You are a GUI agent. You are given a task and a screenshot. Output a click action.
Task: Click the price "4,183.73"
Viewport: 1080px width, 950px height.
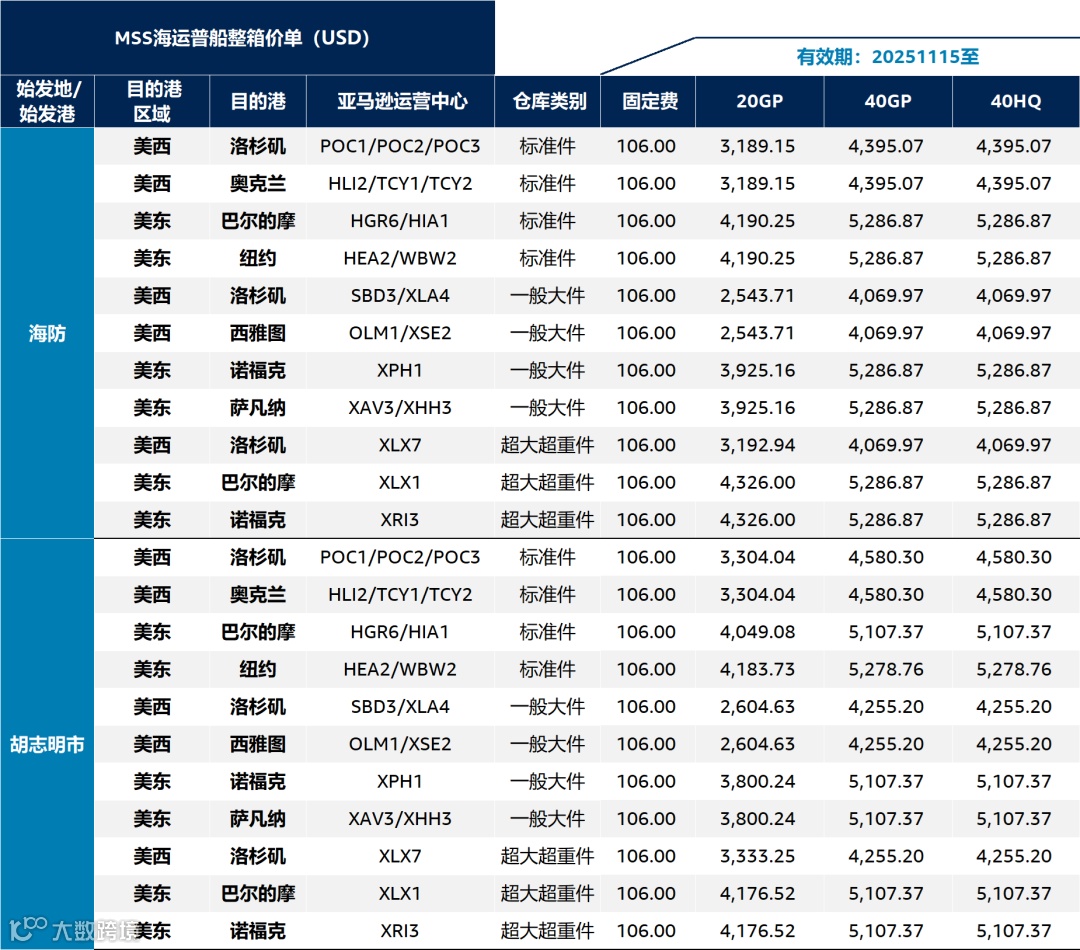[x=758, y=669]
